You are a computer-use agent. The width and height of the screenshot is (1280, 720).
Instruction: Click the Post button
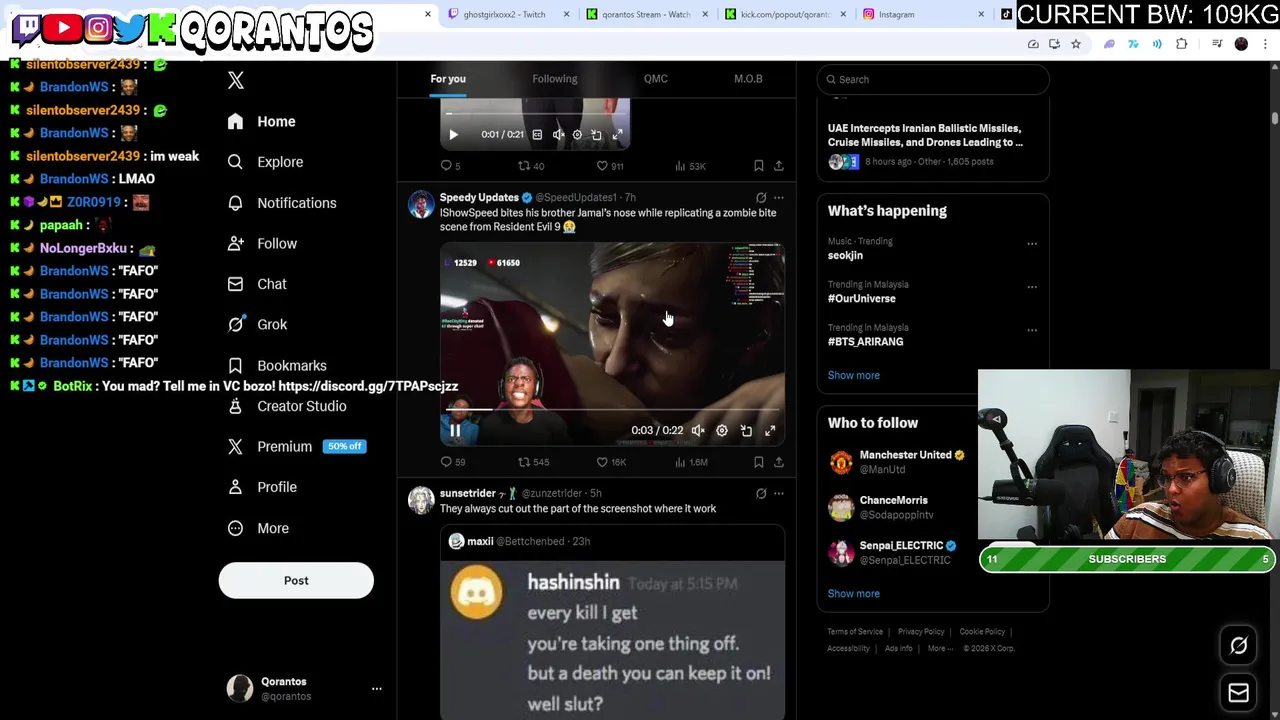tap(296, 581)
